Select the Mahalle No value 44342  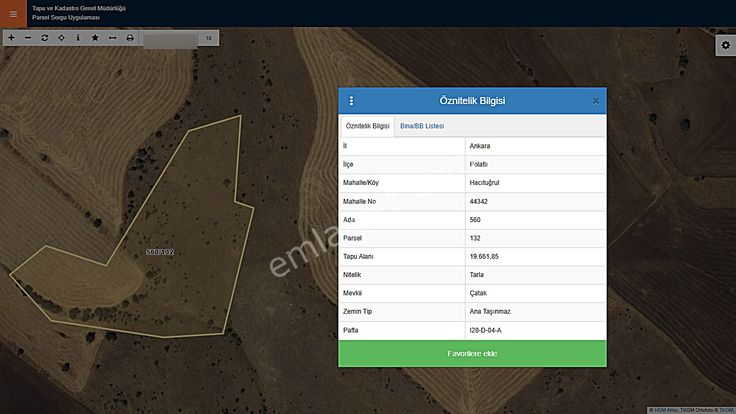coord(478,201)
